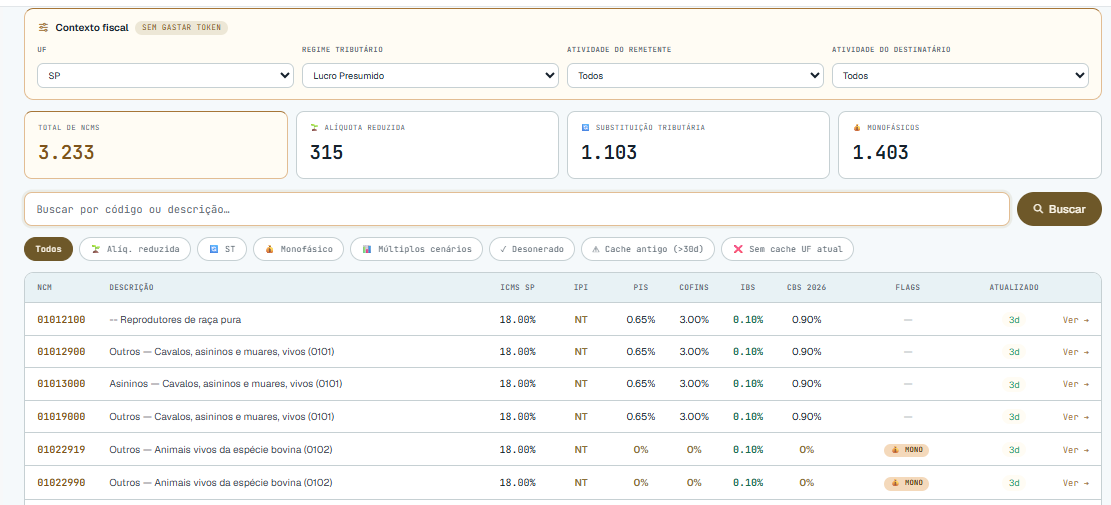Click the Buscar button
The width and height of the screenshot is (1111, 505).
[1059, 209]
